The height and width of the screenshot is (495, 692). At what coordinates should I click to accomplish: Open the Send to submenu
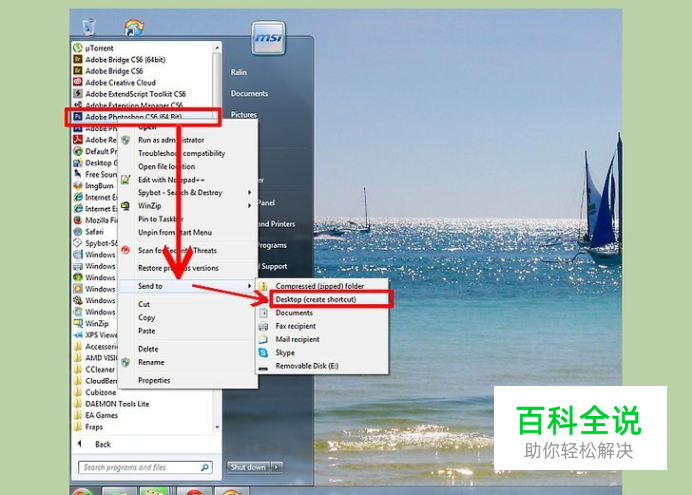point(188,286)
